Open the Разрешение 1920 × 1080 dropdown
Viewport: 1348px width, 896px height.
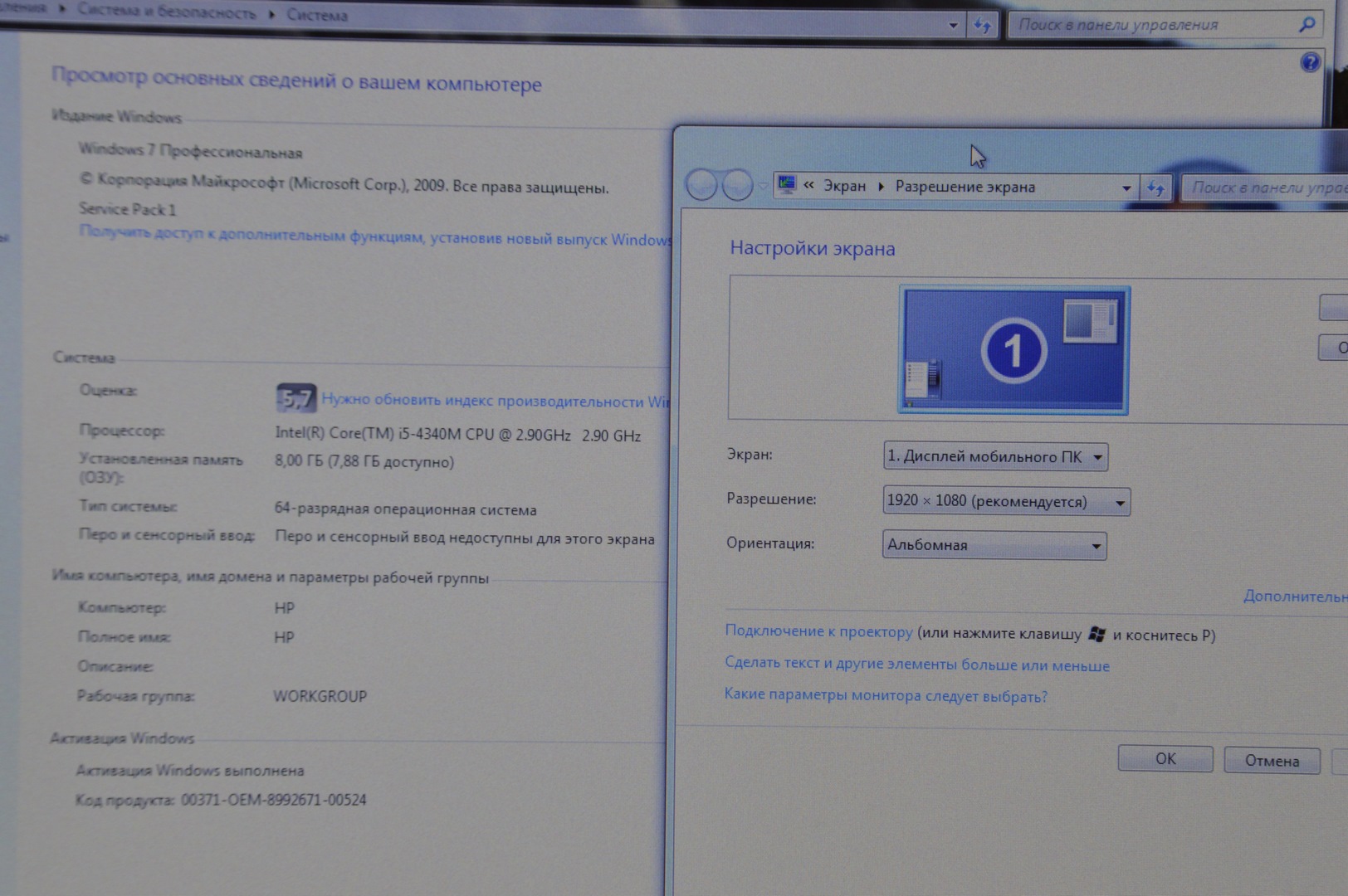pyautogui.click(x=1006, y=501)
